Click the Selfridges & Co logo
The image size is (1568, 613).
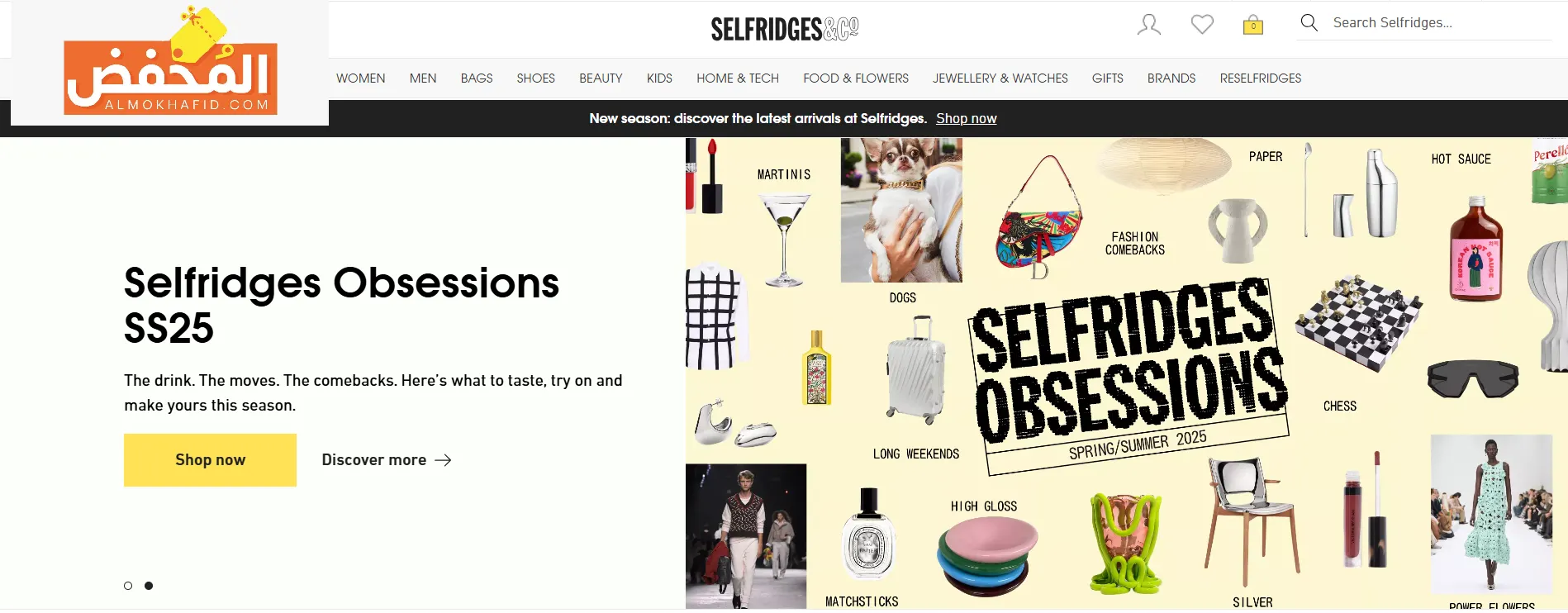(785, 29)
